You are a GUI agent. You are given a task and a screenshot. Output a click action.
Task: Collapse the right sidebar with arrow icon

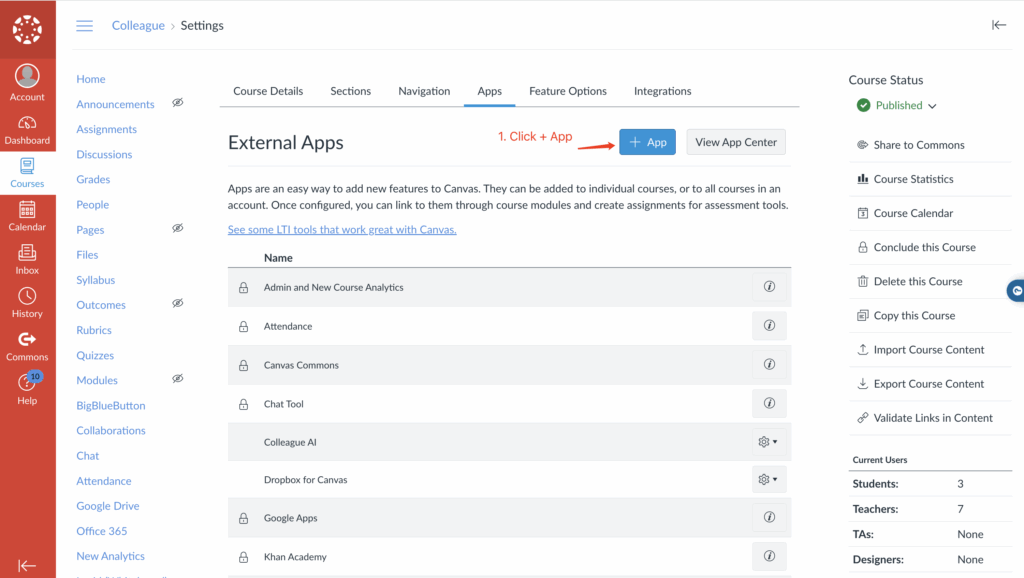coord(998,26)
